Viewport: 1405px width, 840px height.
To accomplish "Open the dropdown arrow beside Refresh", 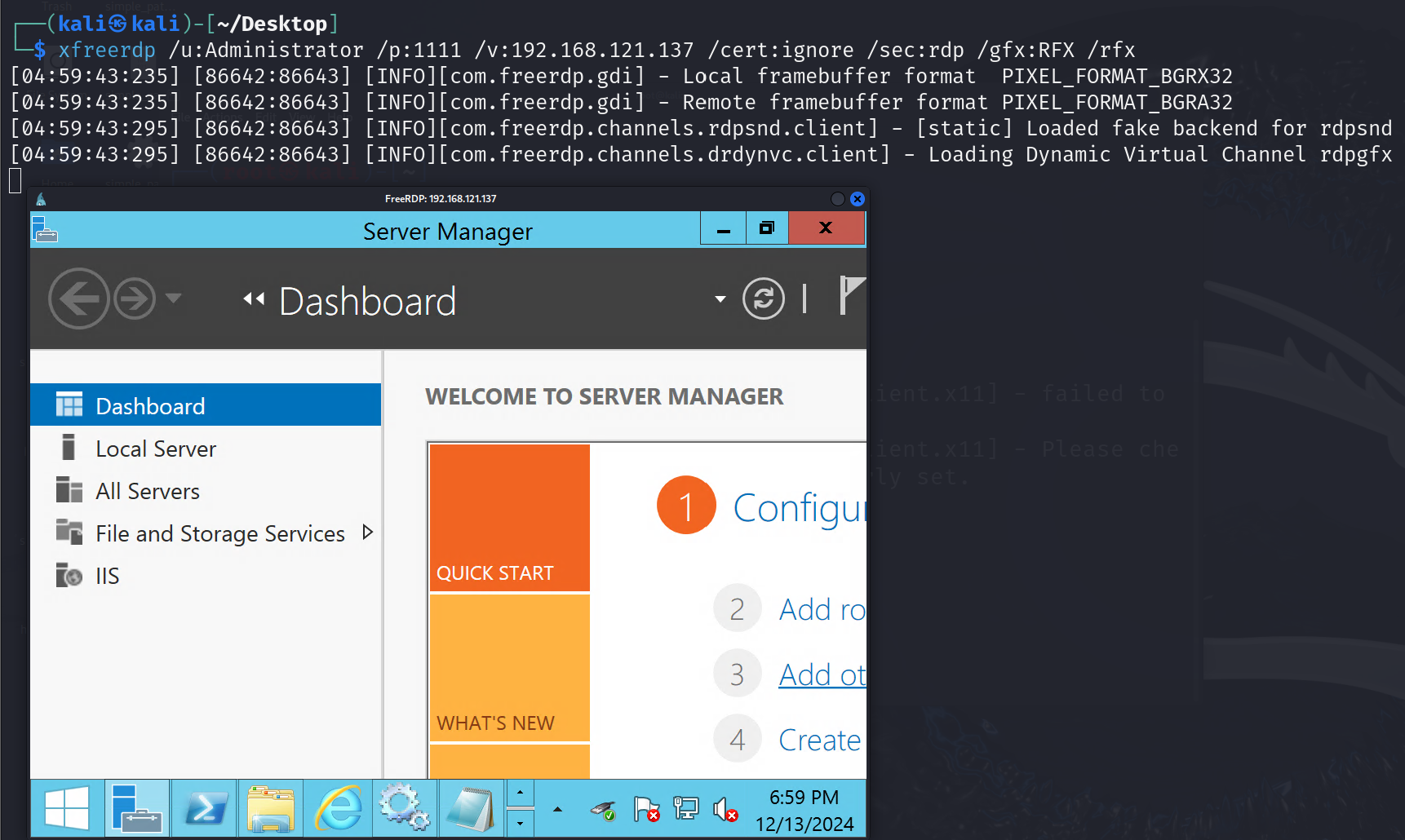I will pyautogui.click(x=720, y=299).
